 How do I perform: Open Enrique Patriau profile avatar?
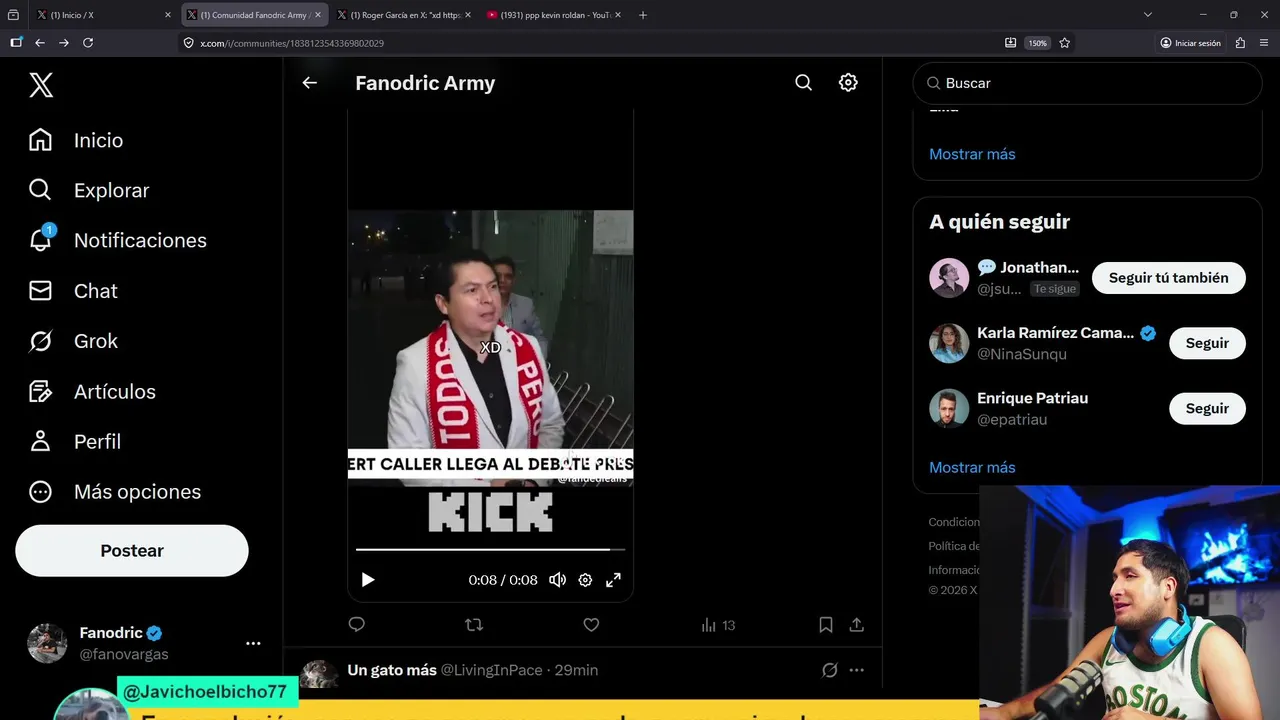[949, 408]
